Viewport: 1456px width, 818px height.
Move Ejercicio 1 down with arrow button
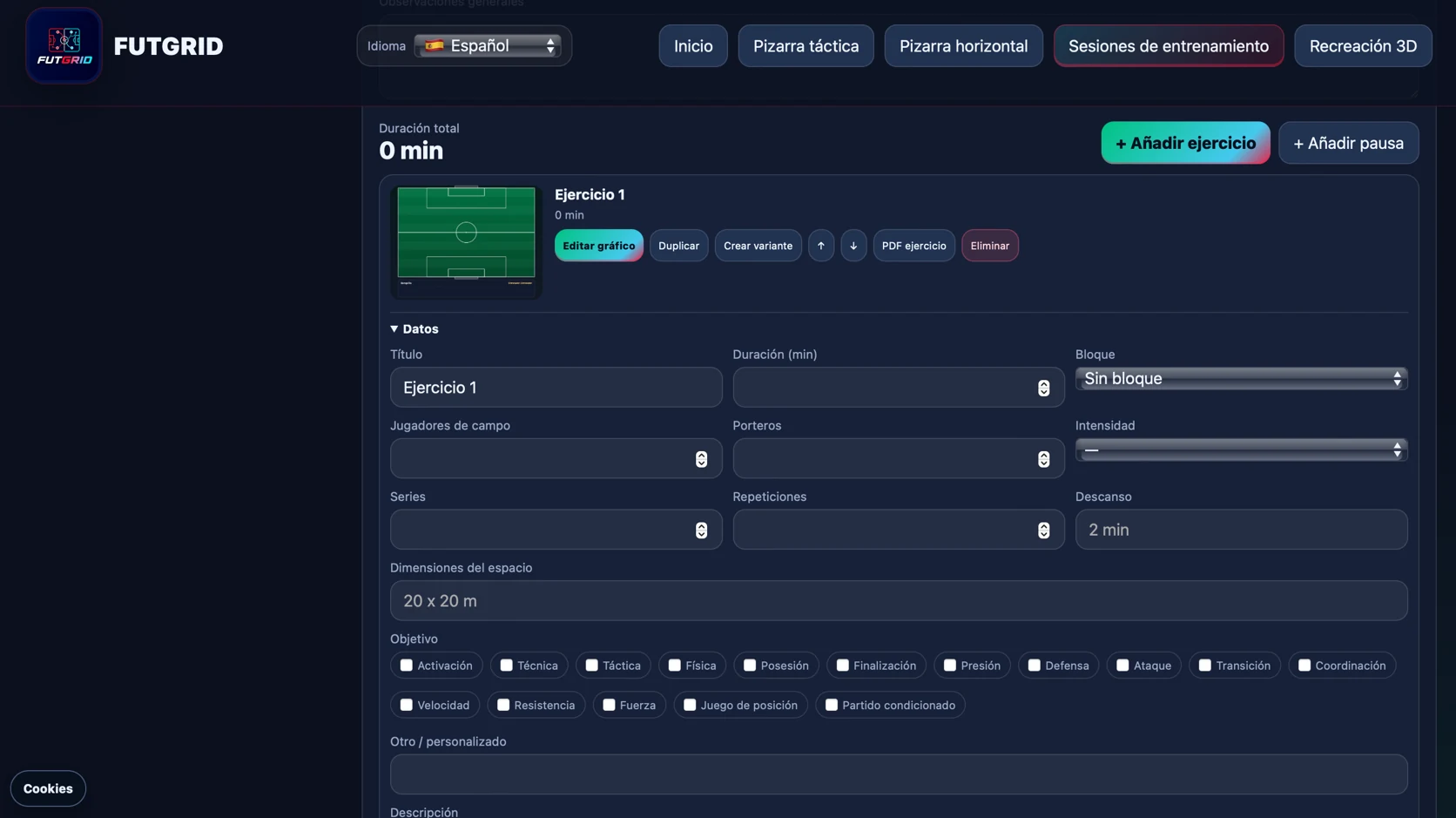point(853,246)
